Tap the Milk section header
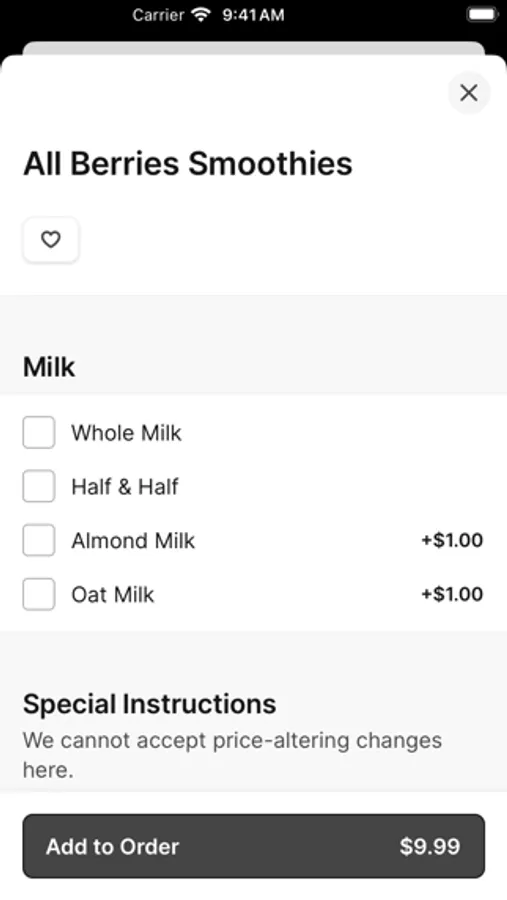 coord(49,367)
